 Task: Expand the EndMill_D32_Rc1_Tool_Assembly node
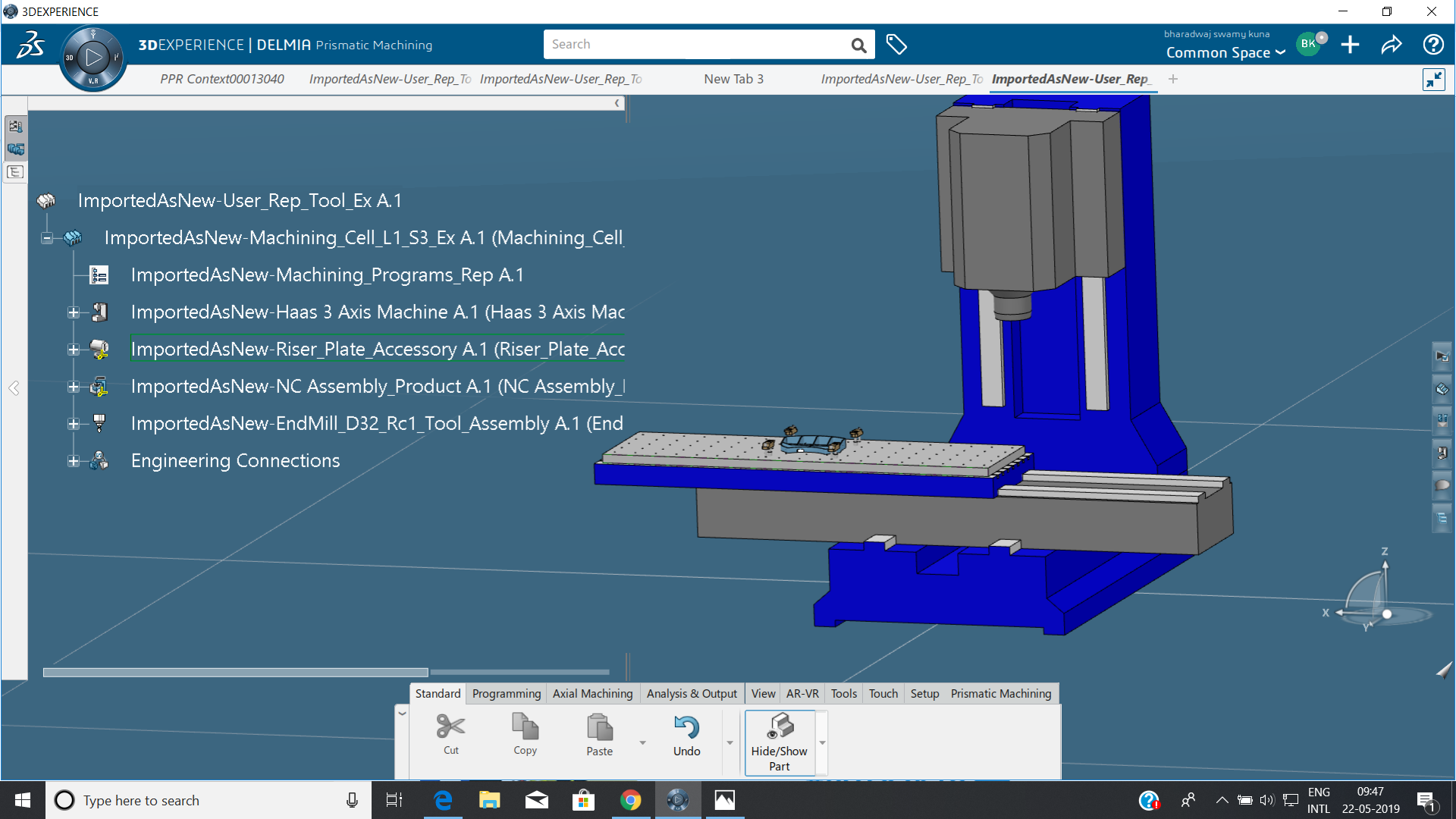(x=74, y=424)
